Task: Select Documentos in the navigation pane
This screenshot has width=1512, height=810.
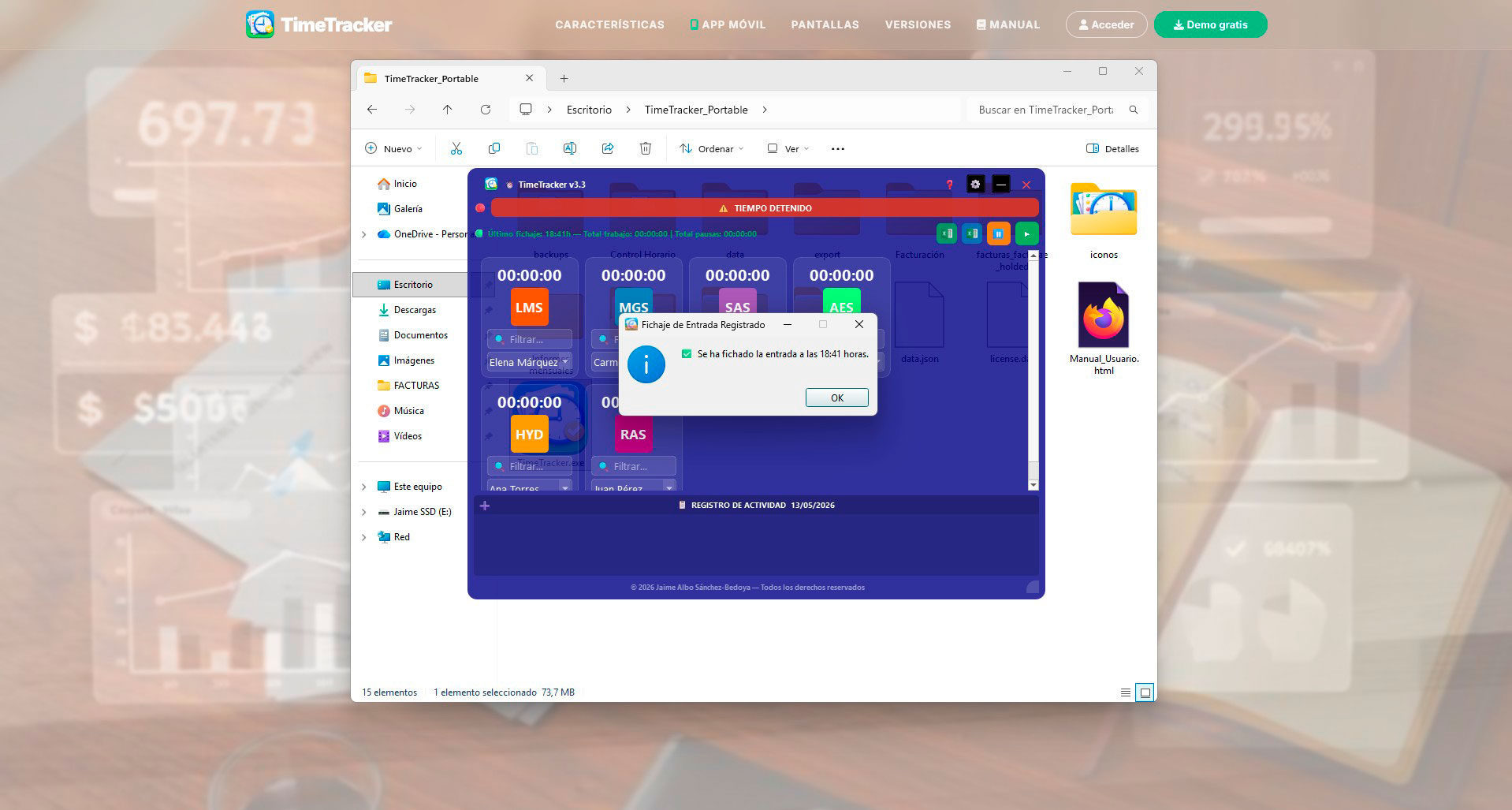Action: [420, 335]
